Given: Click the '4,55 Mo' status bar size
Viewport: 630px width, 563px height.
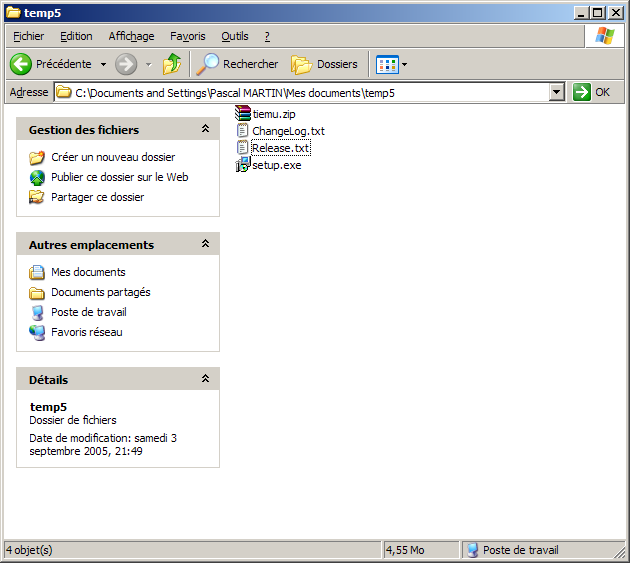Looking at the screenshot, I should 405,550.
